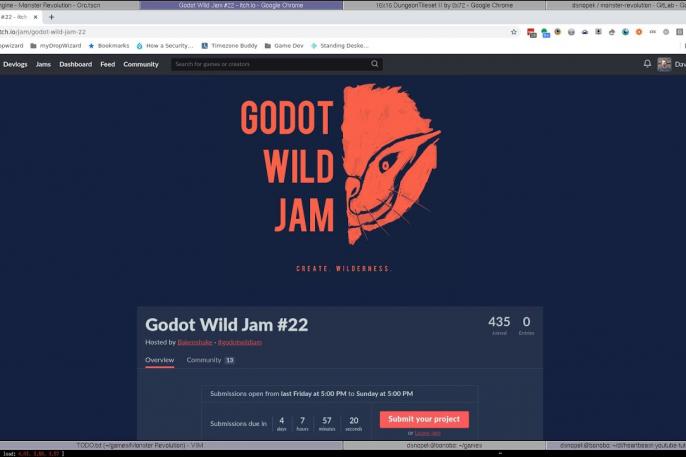Screen dimensions: 686x457
Task: Go to Jams in itch.io nav
Action: (43, 64)
